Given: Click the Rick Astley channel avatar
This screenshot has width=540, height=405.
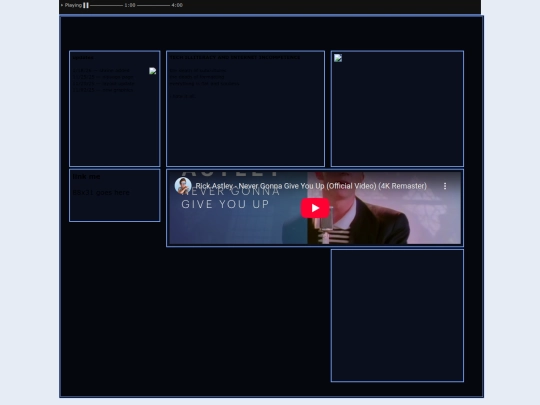Looking at the screenshot, I should point(183,186).
